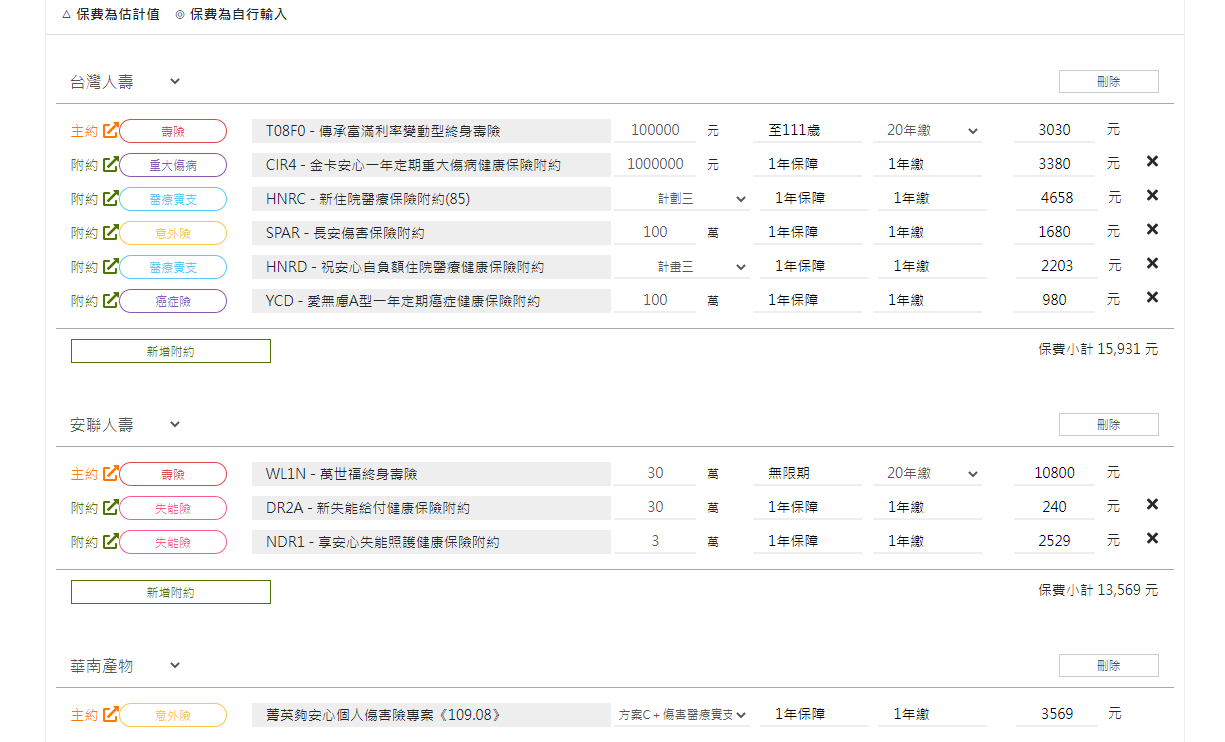The height and width of the screenshot is (742, 1225).
Task: Open external link icon for HNRD rider
Action: point(111,266)
